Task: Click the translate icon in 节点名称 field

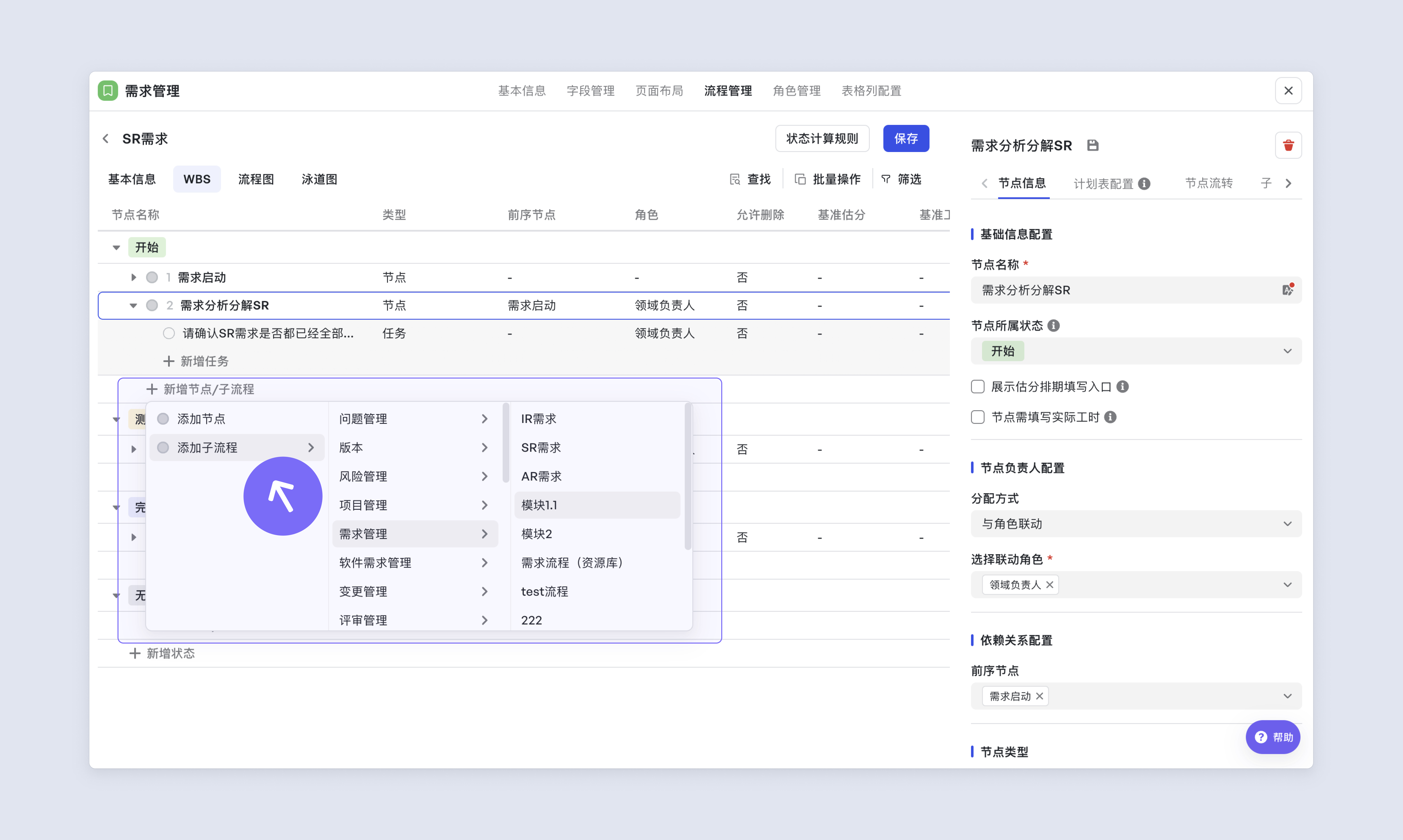Action: tap(1287, 290)
